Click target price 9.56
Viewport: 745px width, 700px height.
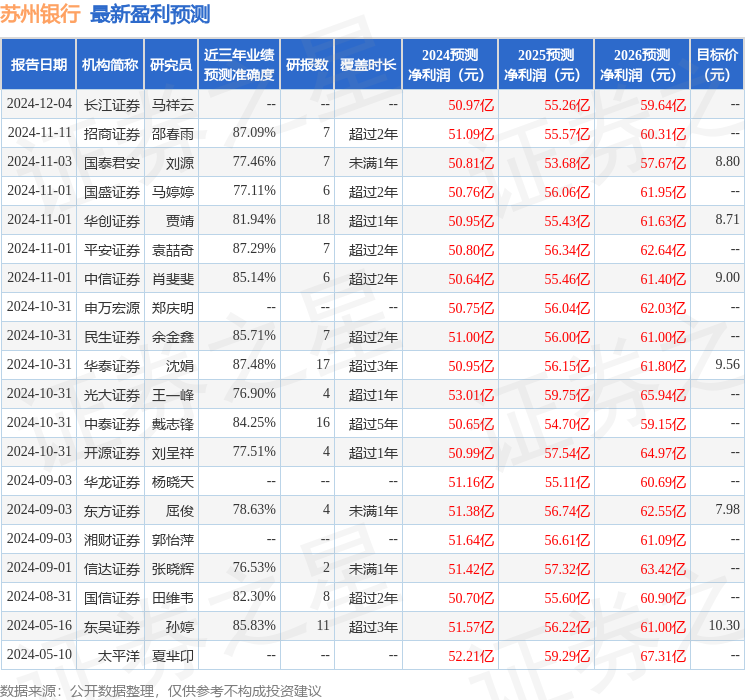tap(727, 364)
